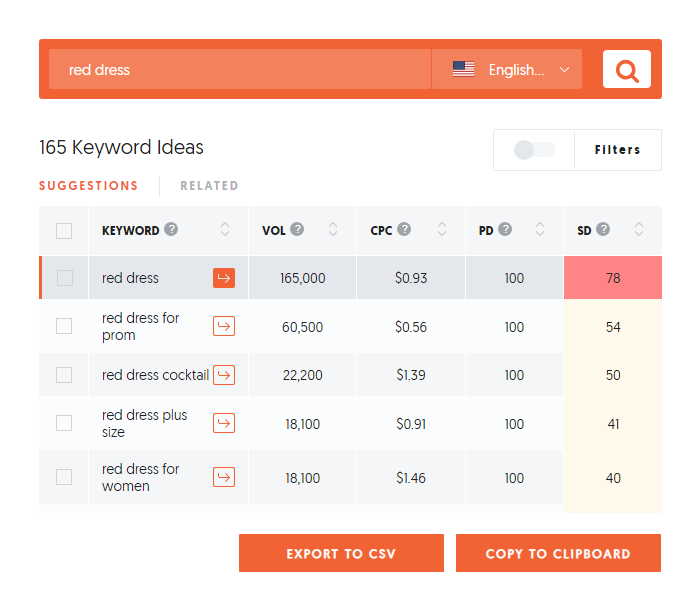696x595 pixels.
Task: Click the 'red dress plus size' arrow icon
Action: point(224,424)
